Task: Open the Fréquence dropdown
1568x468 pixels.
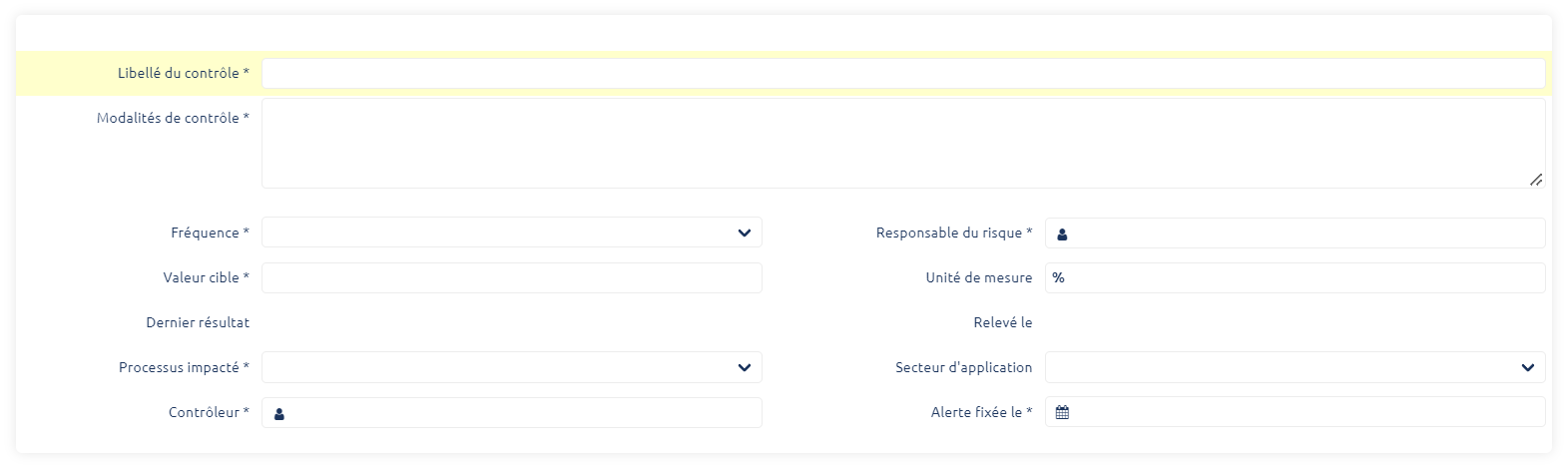Action: (x=511, y=233)
